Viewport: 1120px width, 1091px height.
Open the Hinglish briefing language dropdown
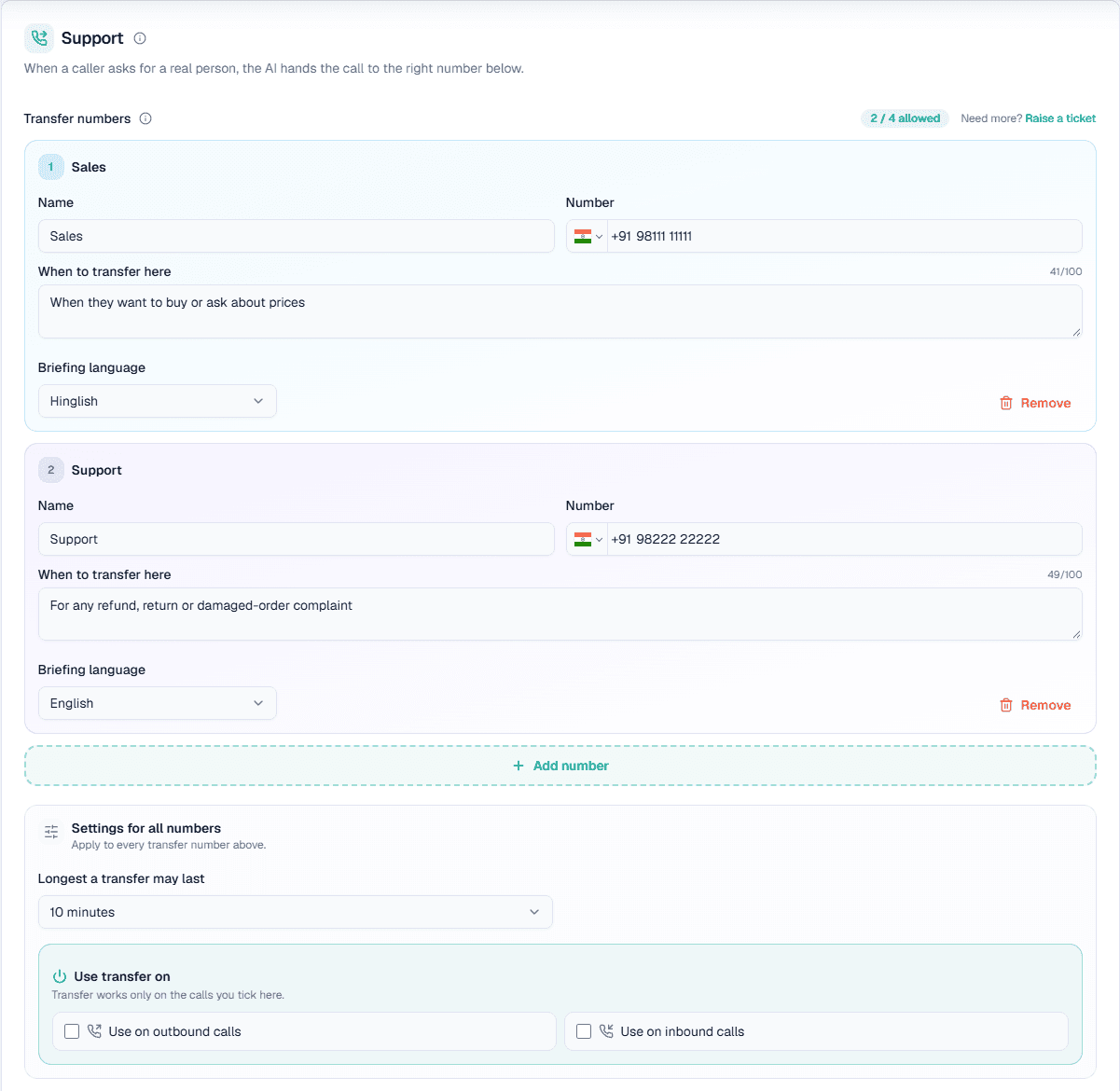pyautogui.click(x=158, y=401)
